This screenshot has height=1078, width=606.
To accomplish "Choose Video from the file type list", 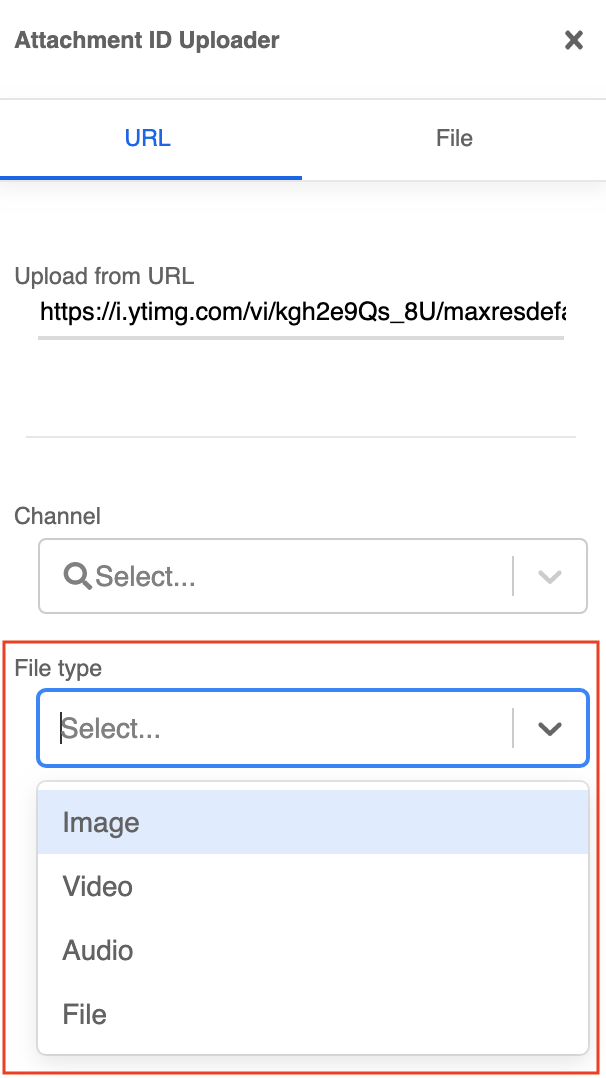I will point(313,886).
